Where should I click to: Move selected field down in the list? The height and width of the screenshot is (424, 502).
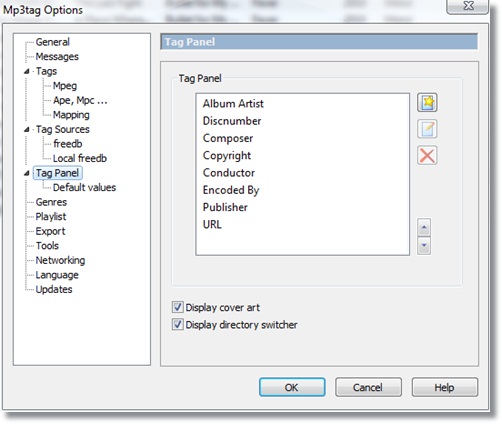(x=424, y=246)
